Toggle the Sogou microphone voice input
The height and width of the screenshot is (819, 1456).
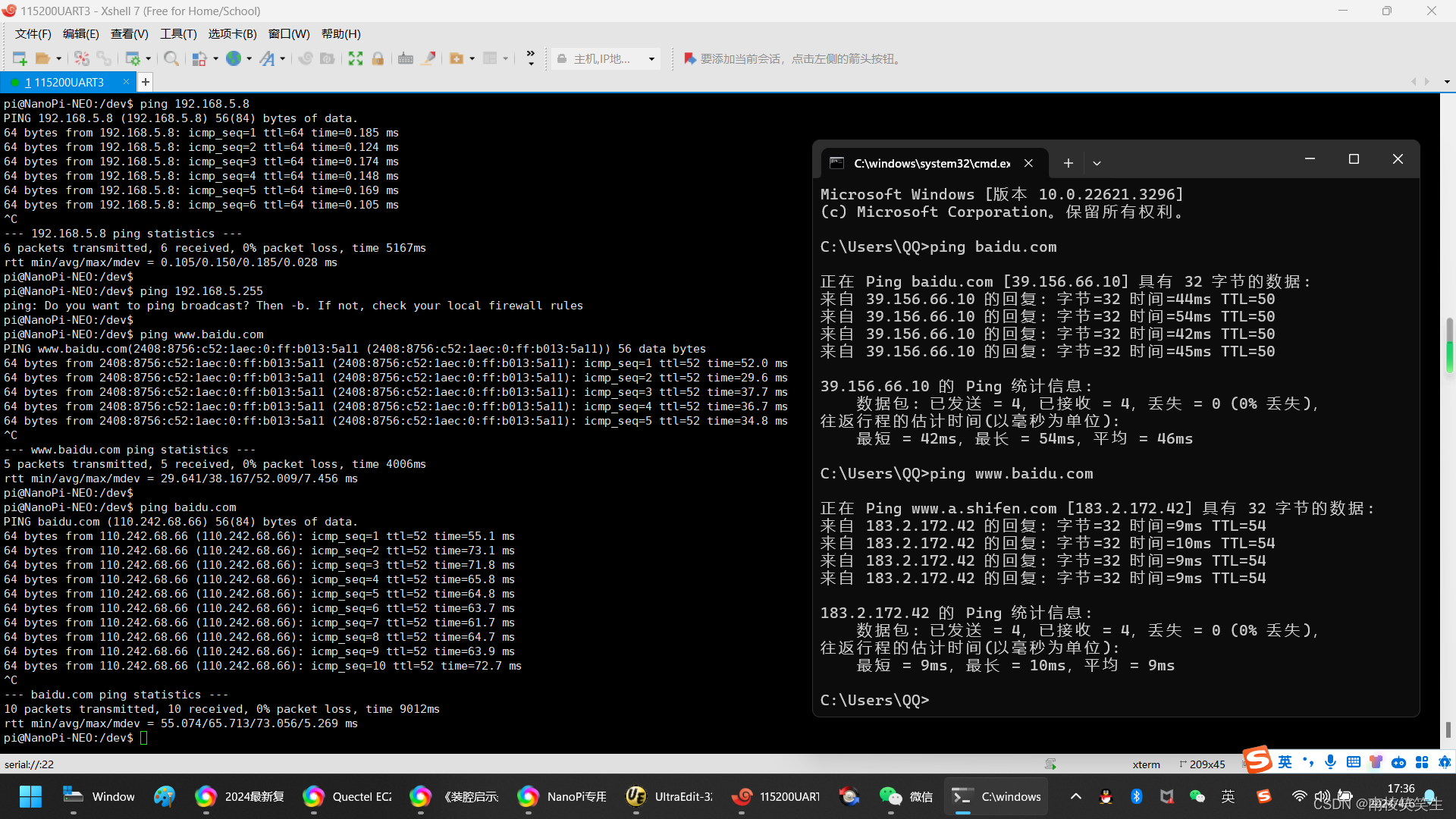[1330, 762]
